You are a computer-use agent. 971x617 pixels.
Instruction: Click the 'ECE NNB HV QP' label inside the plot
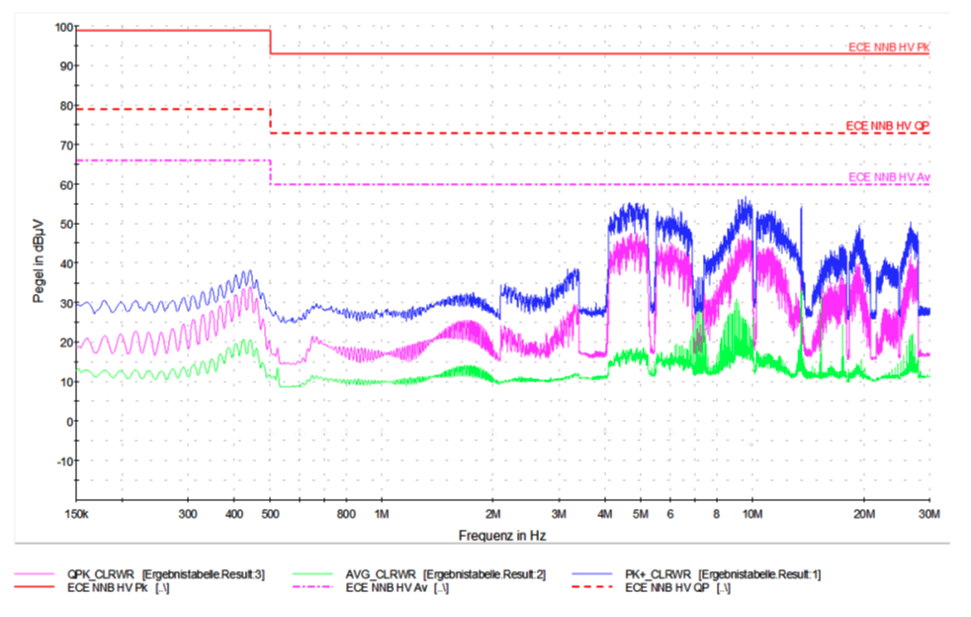coord(887,126)
